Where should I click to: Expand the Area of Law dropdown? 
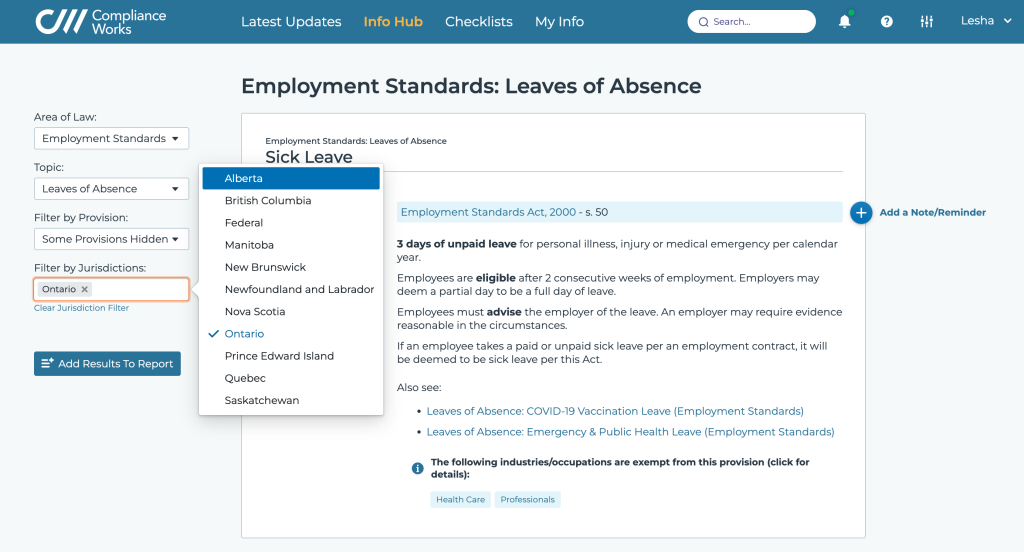click(x=112, y=138)
